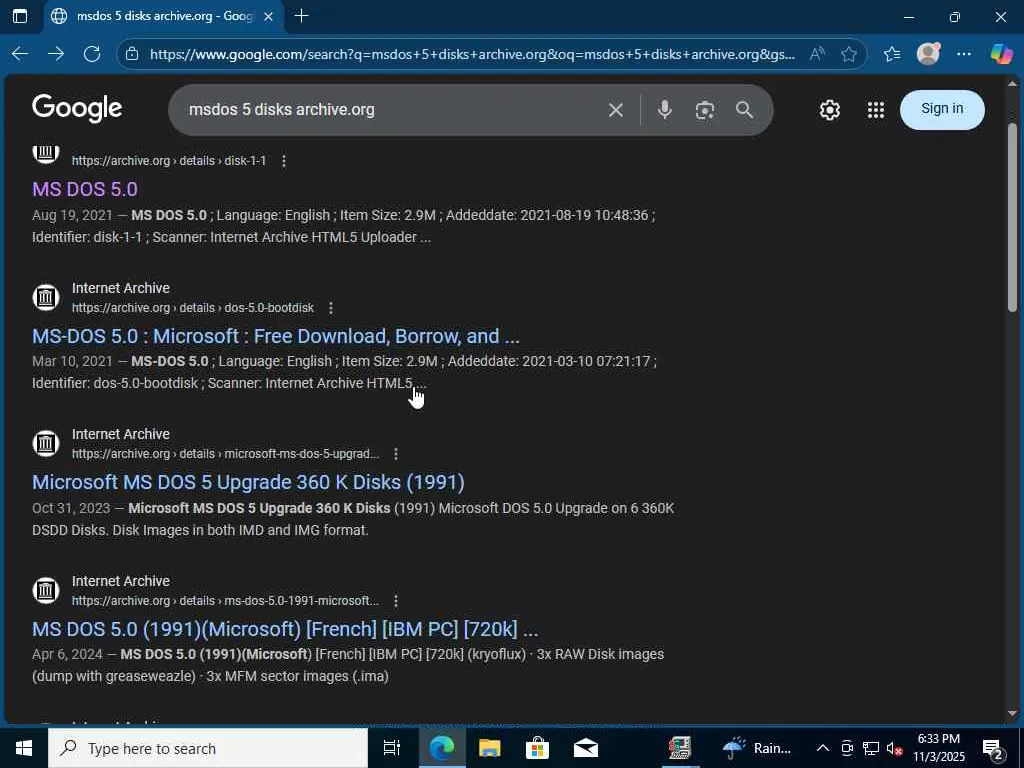This screenshot has height=768, width=1024.
Task: Start voice search with the microphone icon
Action: click(664, 110)
